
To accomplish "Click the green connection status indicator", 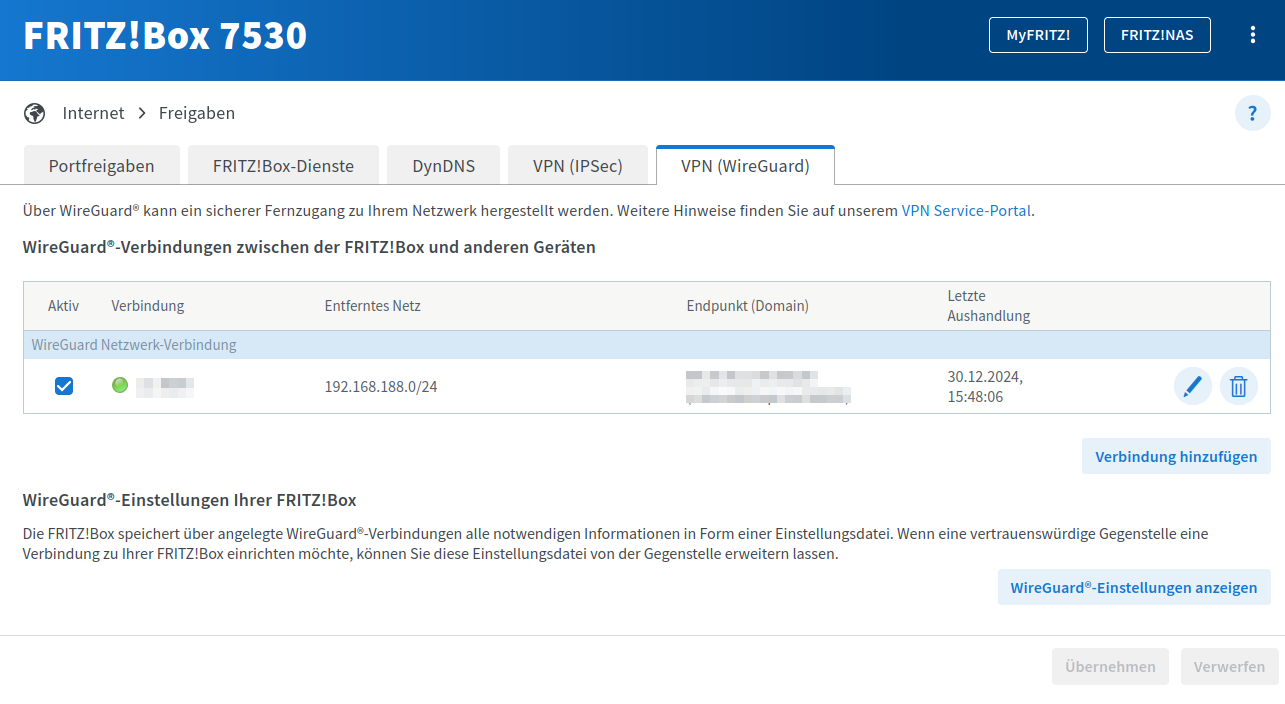I will coord(120,385).
